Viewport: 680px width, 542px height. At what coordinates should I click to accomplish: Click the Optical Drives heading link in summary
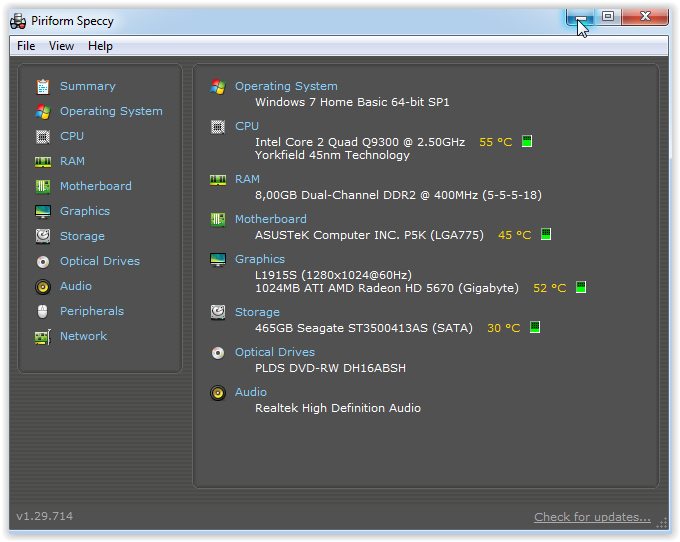click(x=275, y=352)
